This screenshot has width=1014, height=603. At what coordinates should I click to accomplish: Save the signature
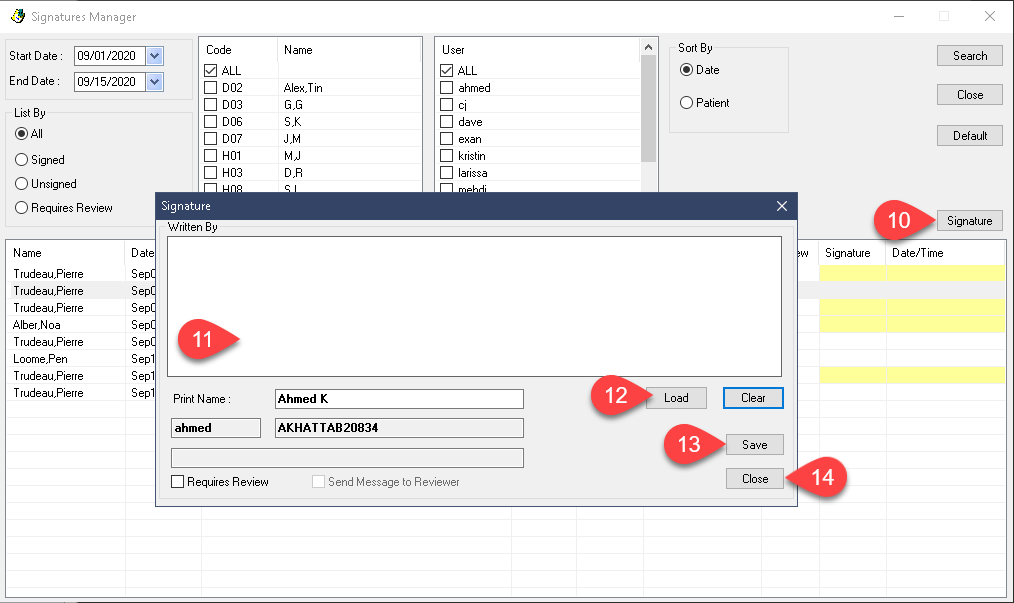pyautogui.click(x=755, y=444)
